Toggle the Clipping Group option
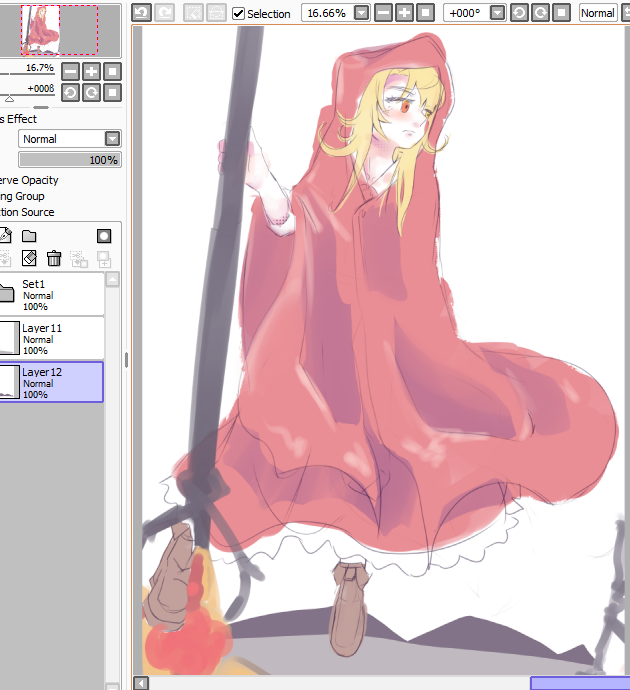Screen dimensions: 630x690 (x=22, y=196)
